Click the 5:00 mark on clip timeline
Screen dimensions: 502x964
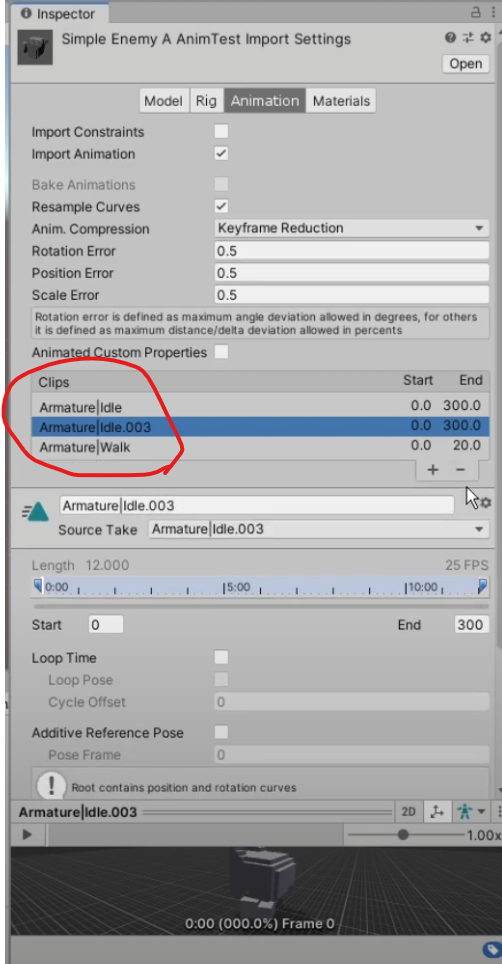coord(238,587)
